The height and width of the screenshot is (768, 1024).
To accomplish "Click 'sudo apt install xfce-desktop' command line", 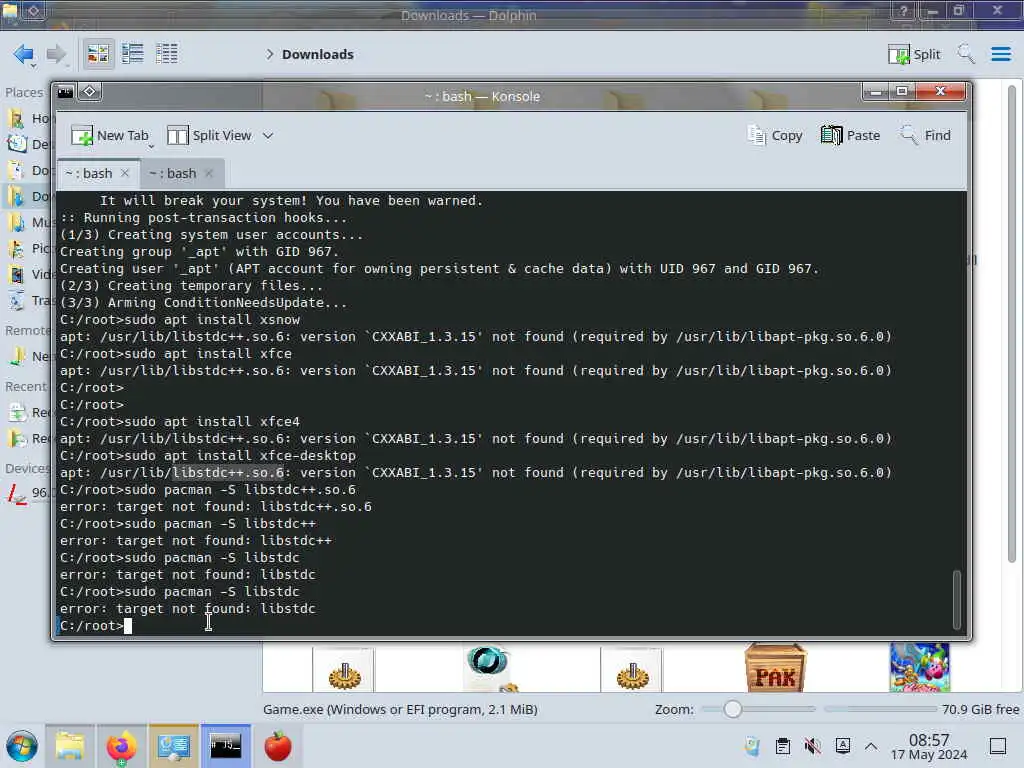I will [x=208, y=456].
